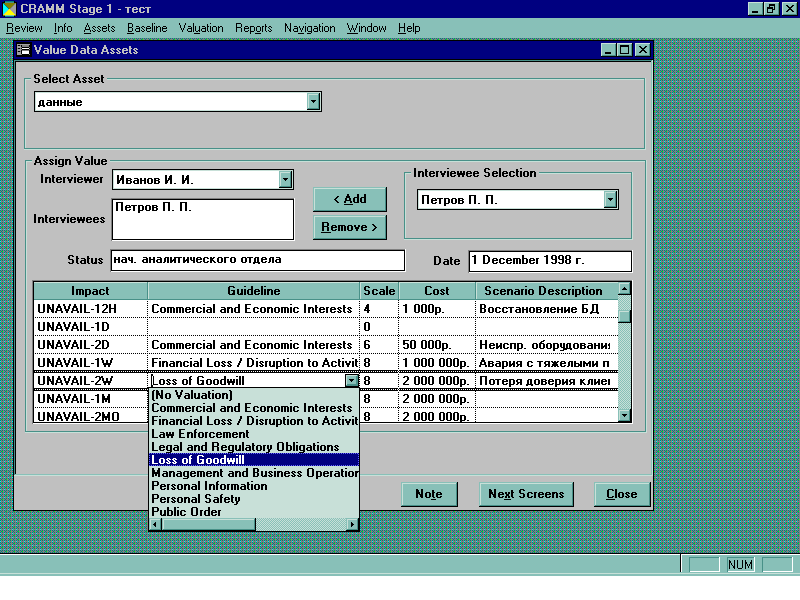Collapse the Guideline dropdown in UNAVAIL-2W row
This screenshot has width=800, height=600.
(352, 381)
